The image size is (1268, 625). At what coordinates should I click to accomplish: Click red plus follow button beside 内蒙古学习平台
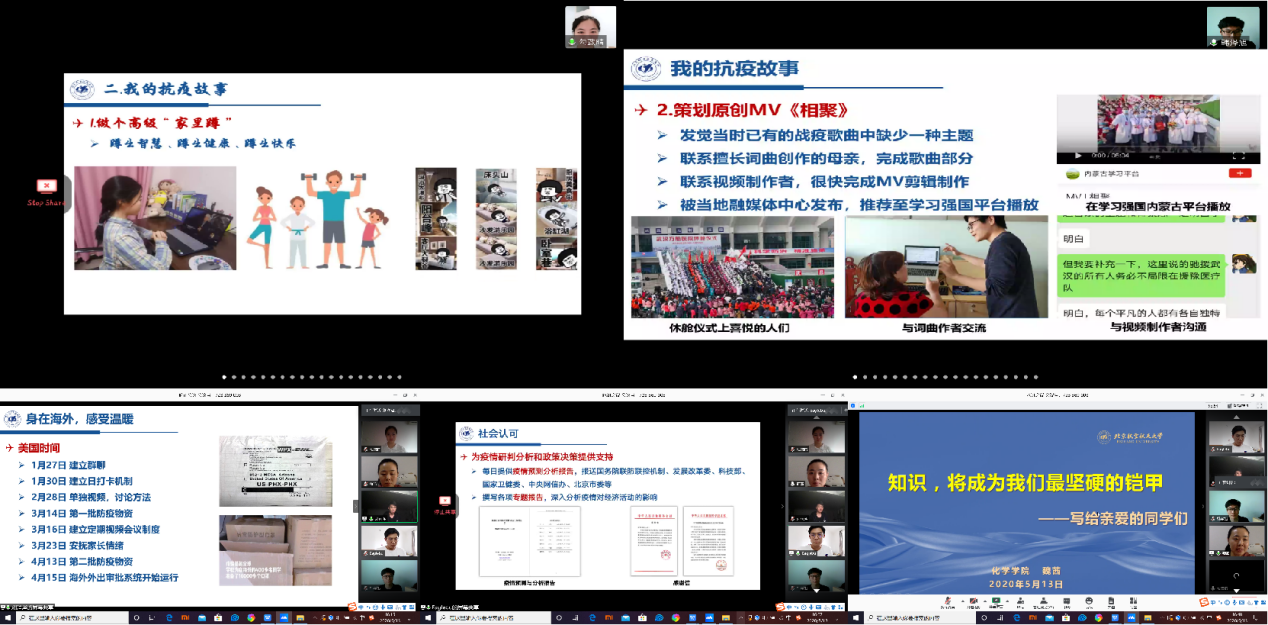1239,173
